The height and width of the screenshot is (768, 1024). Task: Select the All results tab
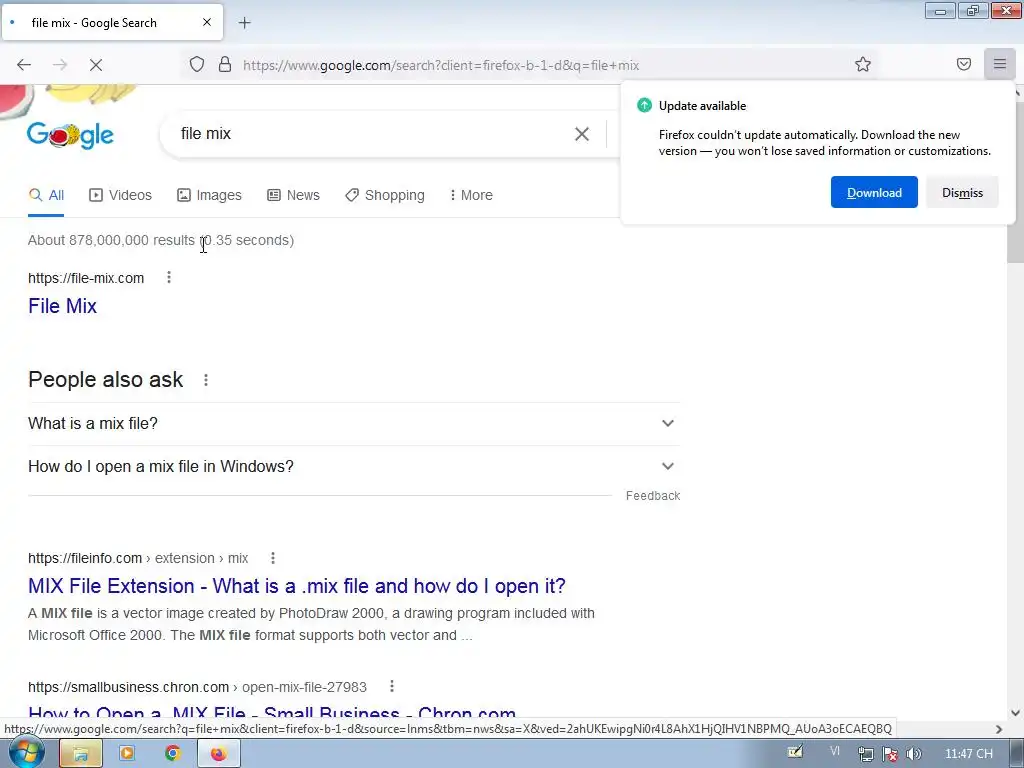pyautogui.click(x=46, y=195)
